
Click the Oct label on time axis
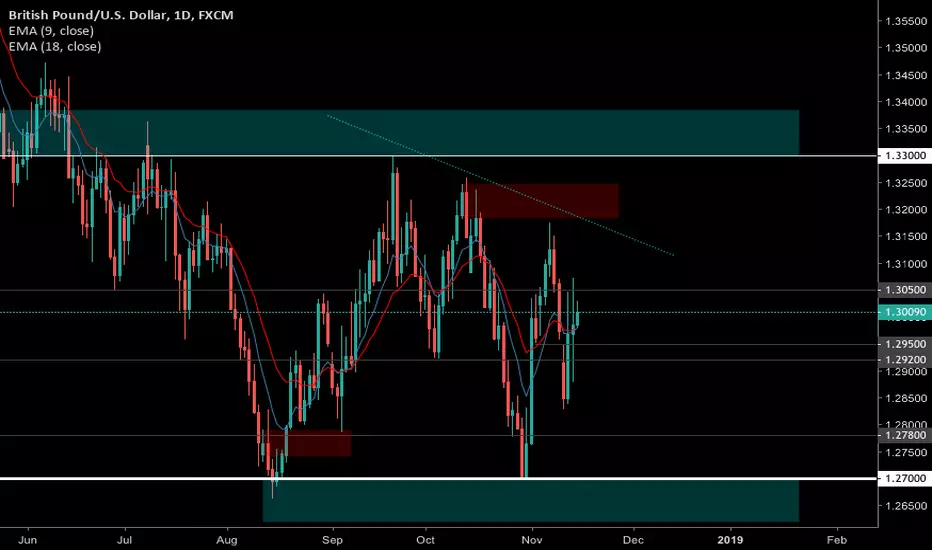426,540
